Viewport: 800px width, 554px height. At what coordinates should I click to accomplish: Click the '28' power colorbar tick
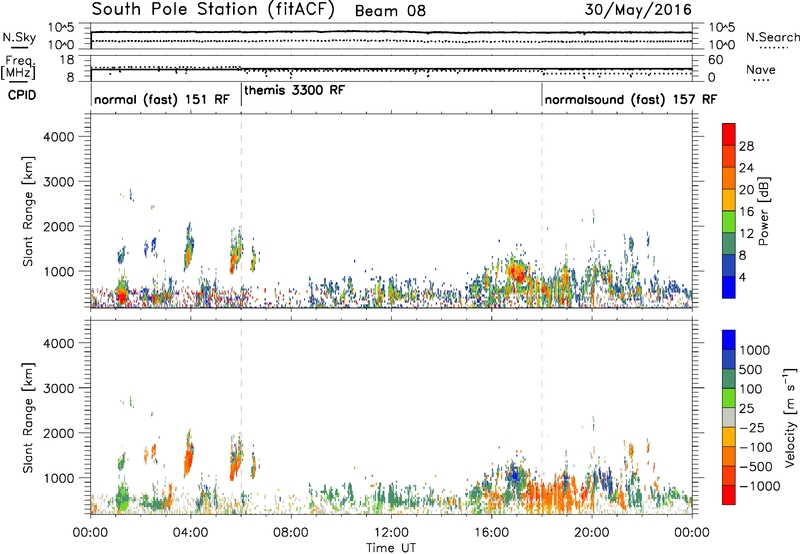pos(746,146)
